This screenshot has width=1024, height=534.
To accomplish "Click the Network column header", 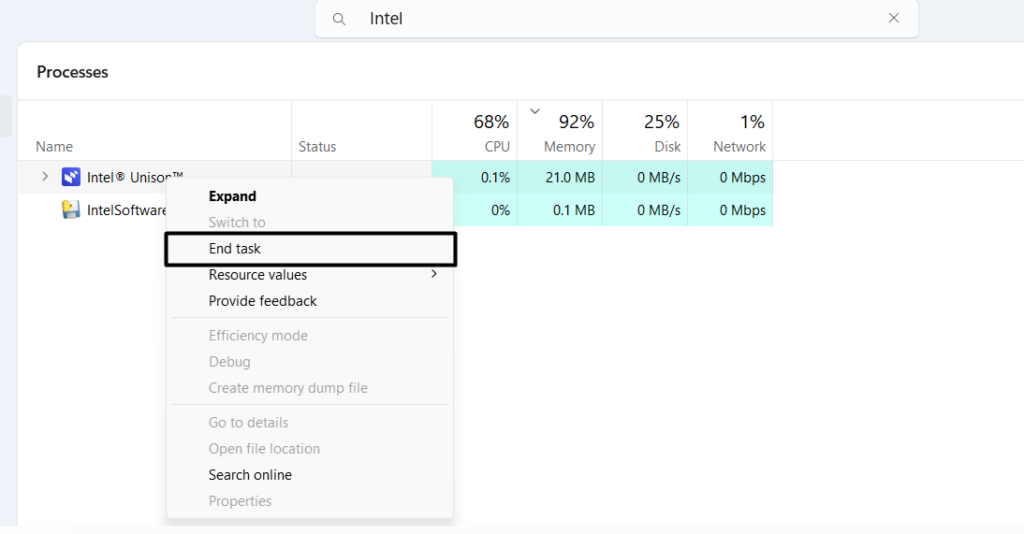I will (739, 146).
